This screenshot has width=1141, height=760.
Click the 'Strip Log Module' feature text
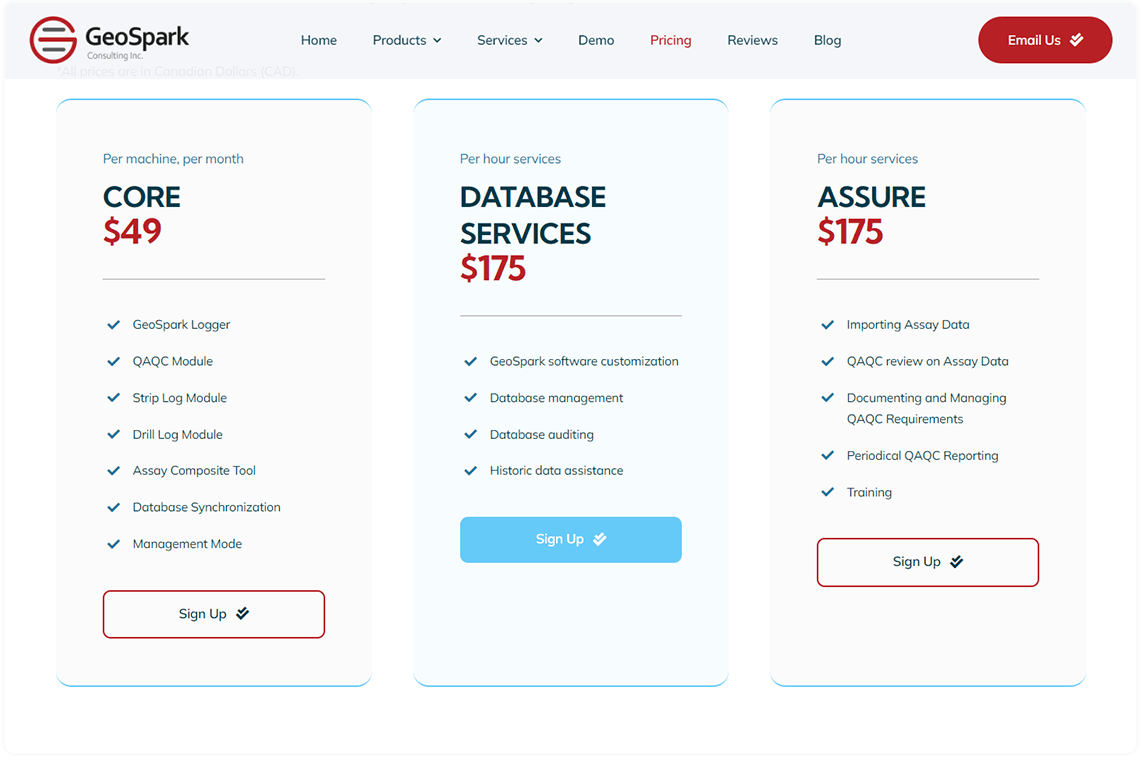coord(180,397)
